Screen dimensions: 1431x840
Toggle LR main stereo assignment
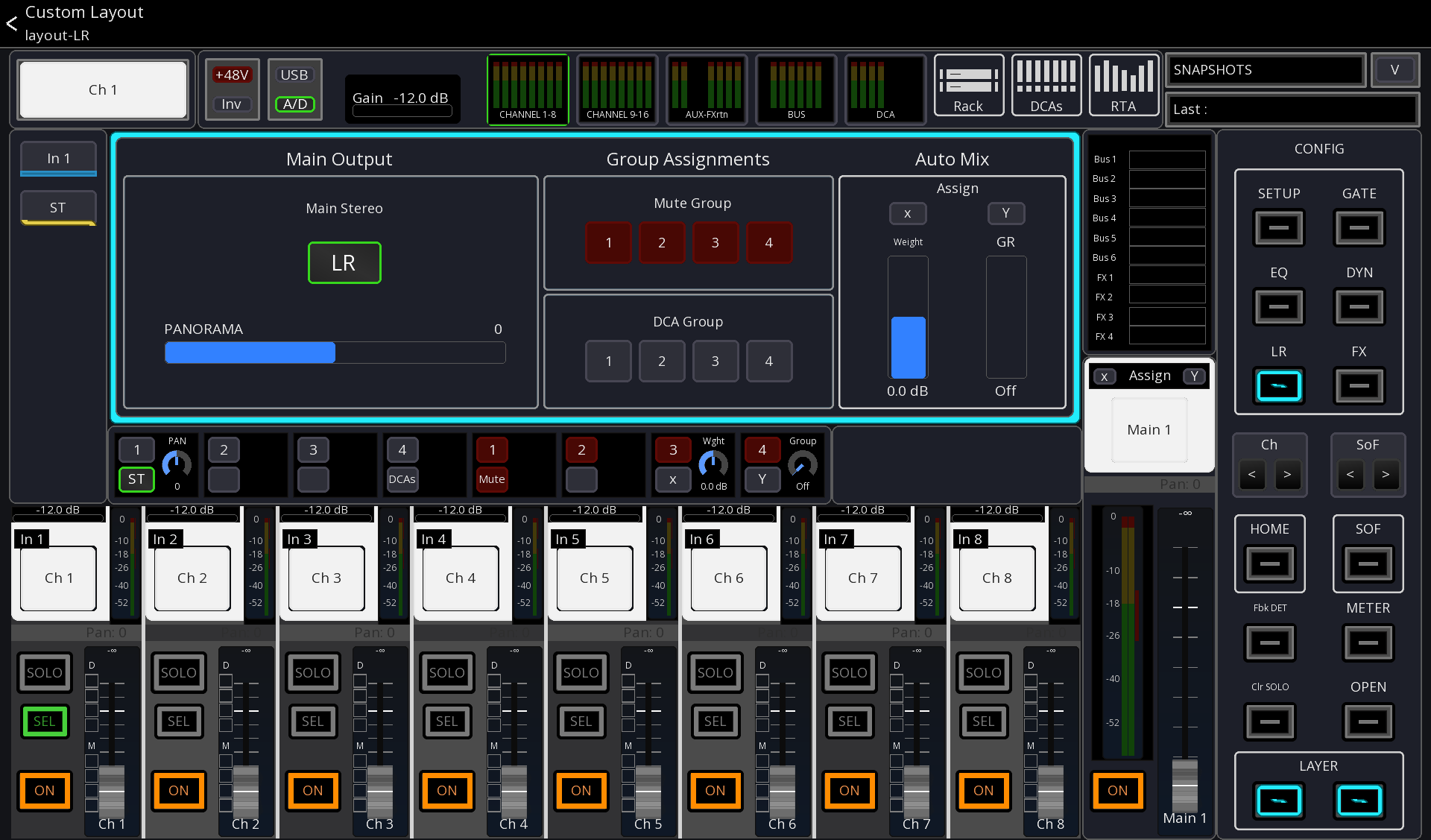tap(344, 263)
